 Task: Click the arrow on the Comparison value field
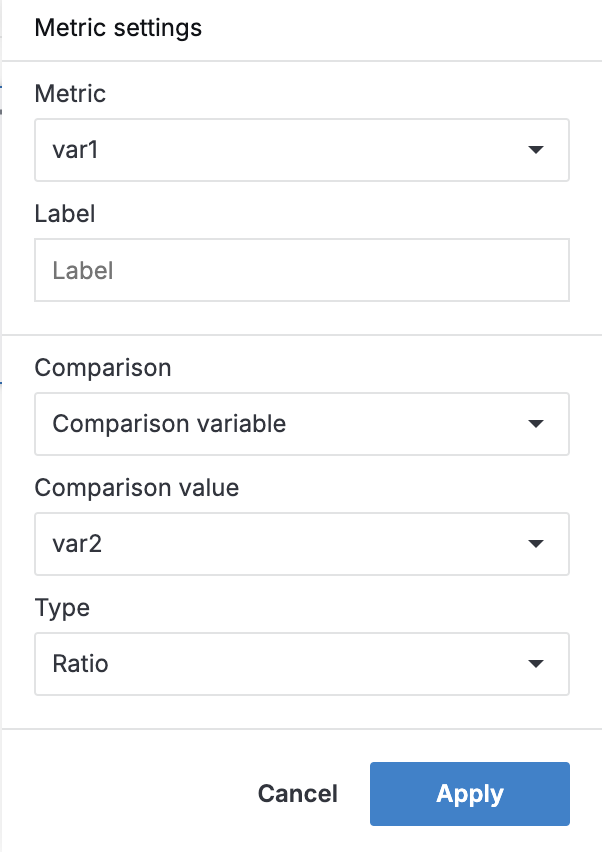pos(537,543)
